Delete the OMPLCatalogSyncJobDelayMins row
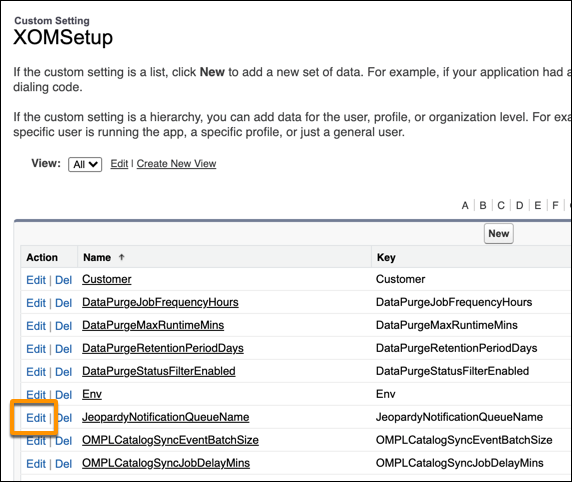572x482 pixels. (63, 464)
